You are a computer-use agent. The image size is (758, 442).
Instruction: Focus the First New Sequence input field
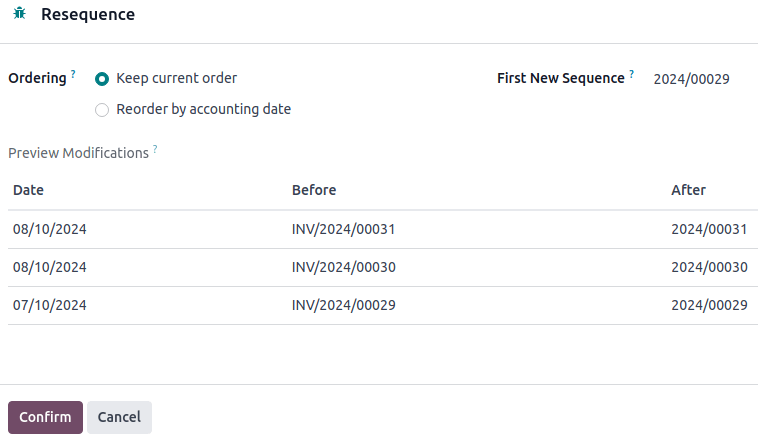point(695,79)
